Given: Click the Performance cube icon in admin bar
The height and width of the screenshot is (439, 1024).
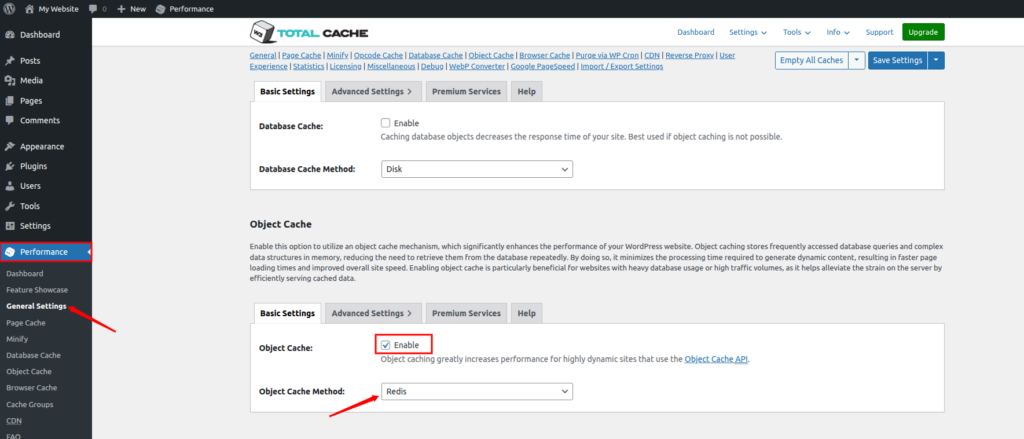Looking at the screenshot, I should tap(161, 9).
